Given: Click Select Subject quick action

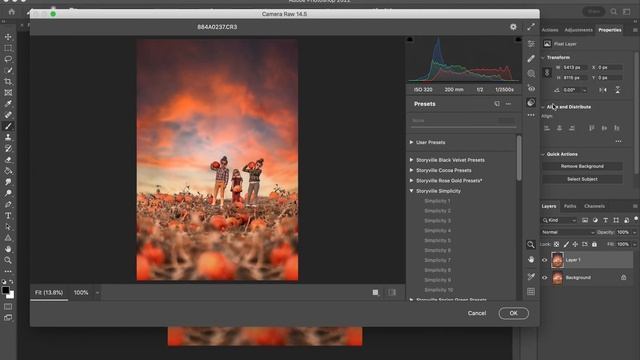Looking at the screenshot, I should pyautogui.click(x=582, y=179).
